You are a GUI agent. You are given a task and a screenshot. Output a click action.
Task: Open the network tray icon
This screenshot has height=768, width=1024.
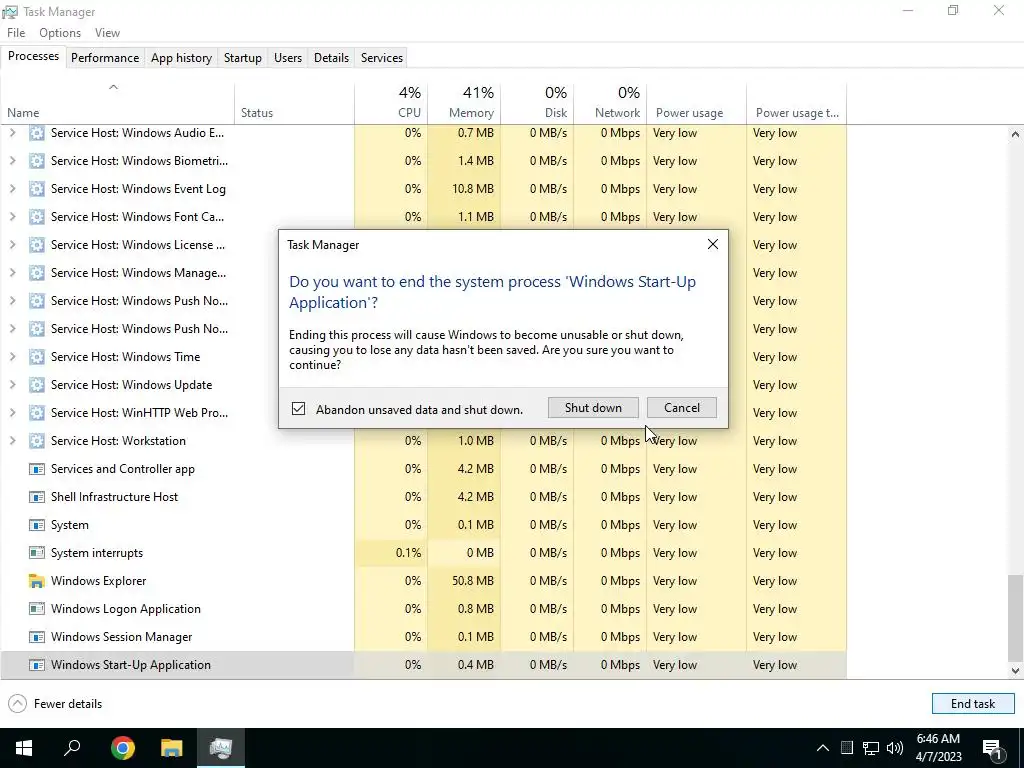coord(871,748)
